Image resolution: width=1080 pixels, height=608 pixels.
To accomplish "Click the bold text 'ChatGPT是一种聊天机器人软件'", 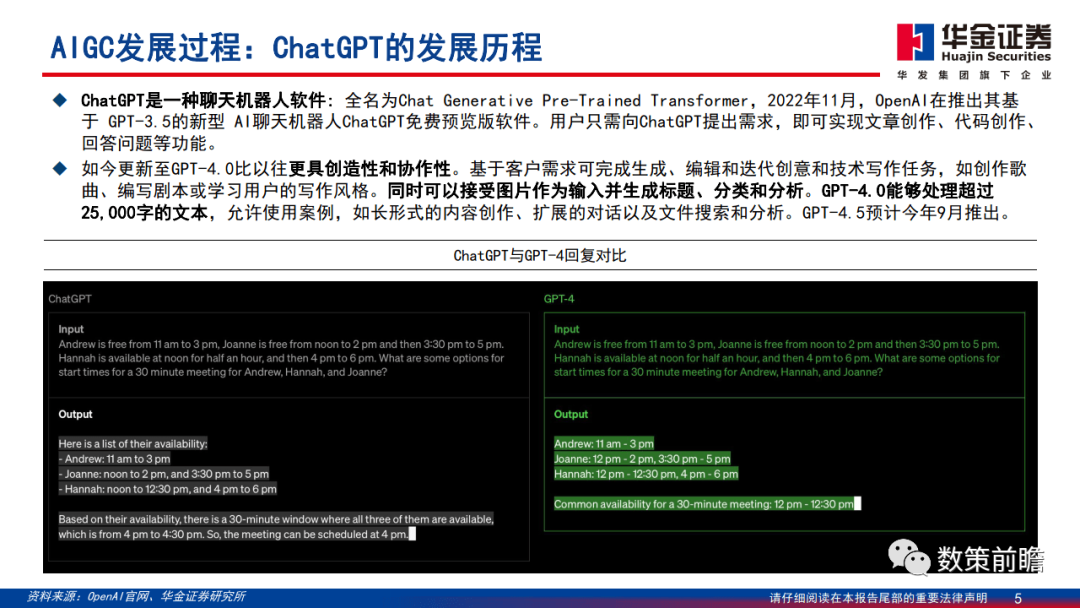I will (203, 101).
